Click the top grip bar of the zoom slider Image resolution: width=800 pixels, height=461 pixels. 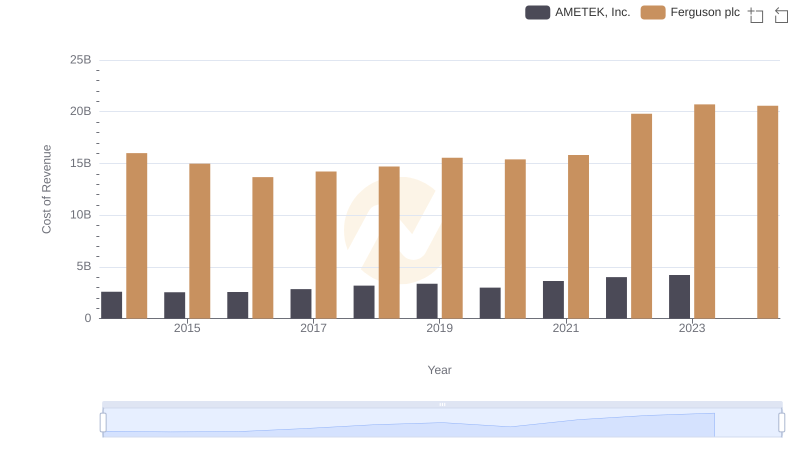[x=442, y=404]
